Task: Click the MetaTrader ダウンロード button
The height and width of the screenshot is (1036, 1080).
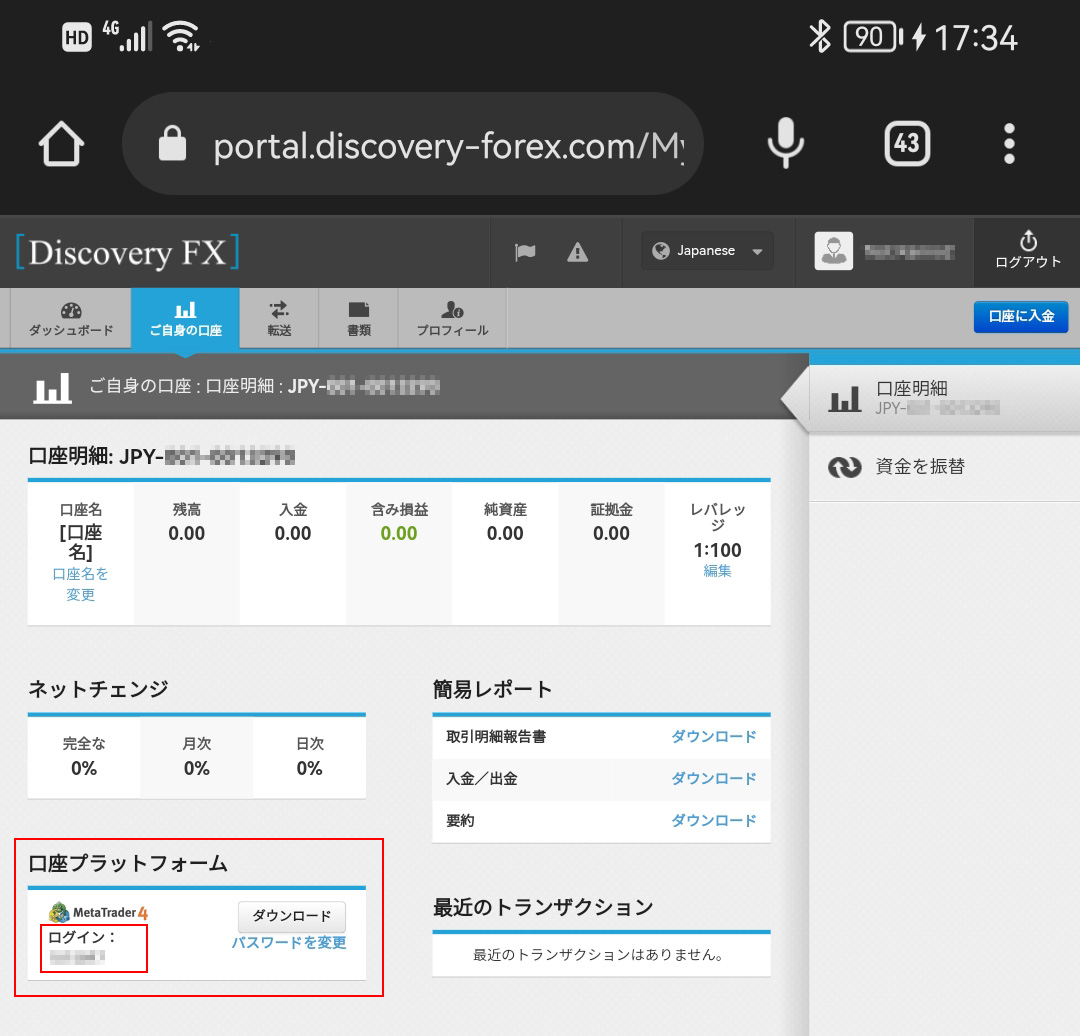Action: coord(291,916)
